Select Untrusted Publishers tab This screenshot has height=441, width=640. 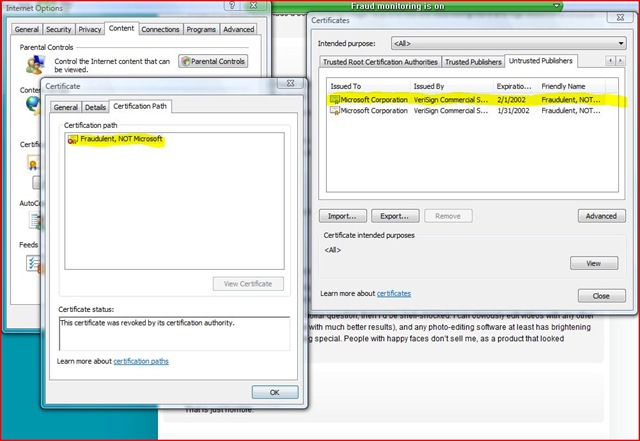point(541,60)
